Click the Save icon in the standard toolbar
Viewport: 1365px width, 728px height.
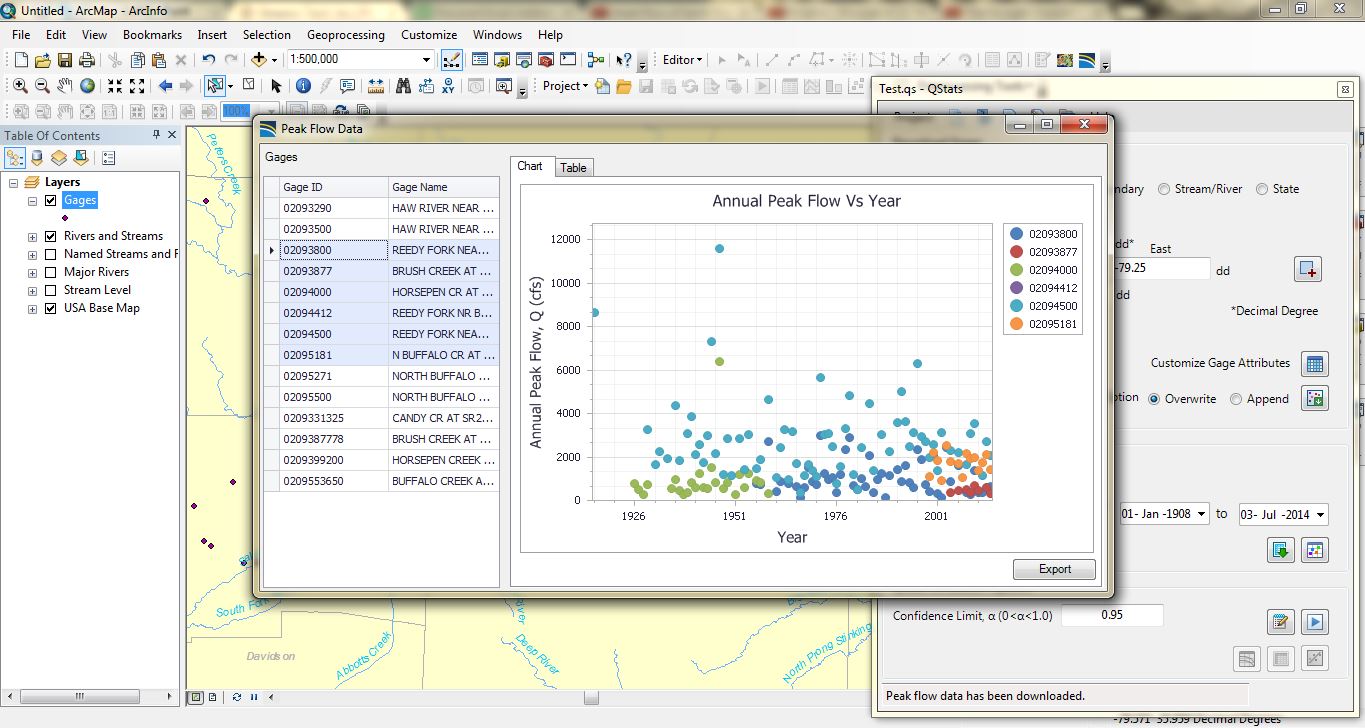click(65, 60)
